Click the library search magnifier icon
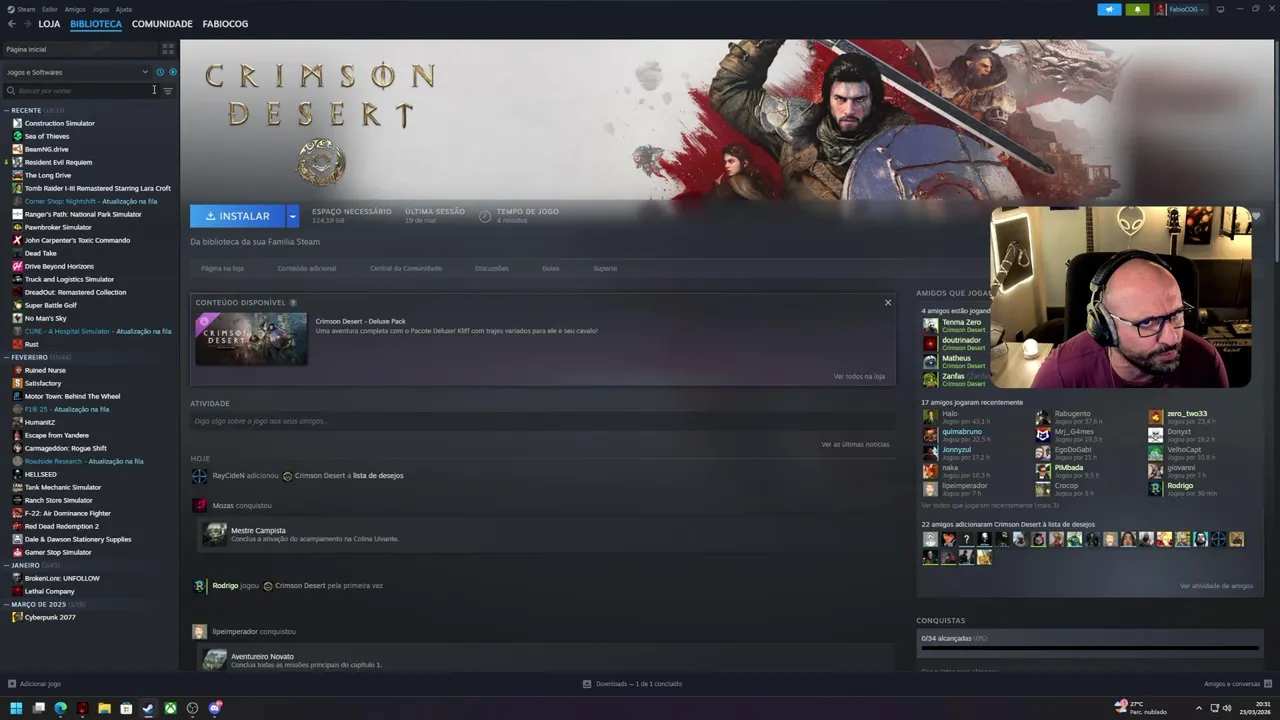Viewport: 1280px width, 720px height. [11, 91]
